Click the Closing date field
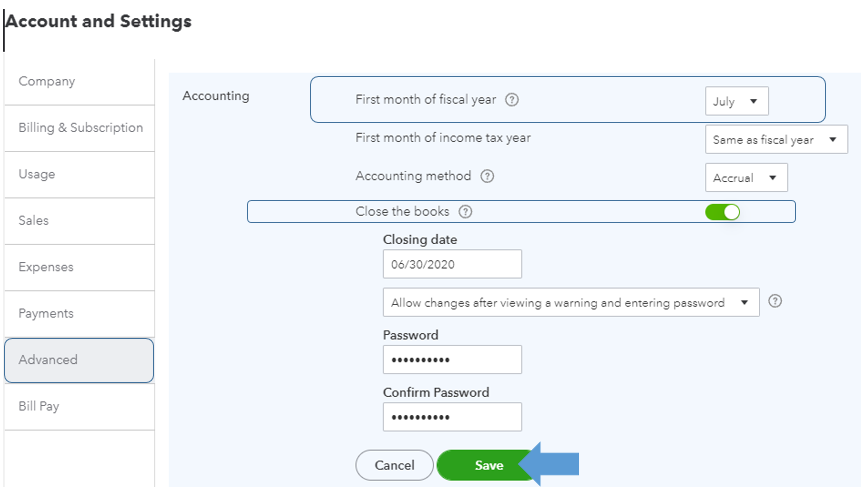The width and height of the screenshot is (861, 493). pyautogui.click(x=452, y=264)
